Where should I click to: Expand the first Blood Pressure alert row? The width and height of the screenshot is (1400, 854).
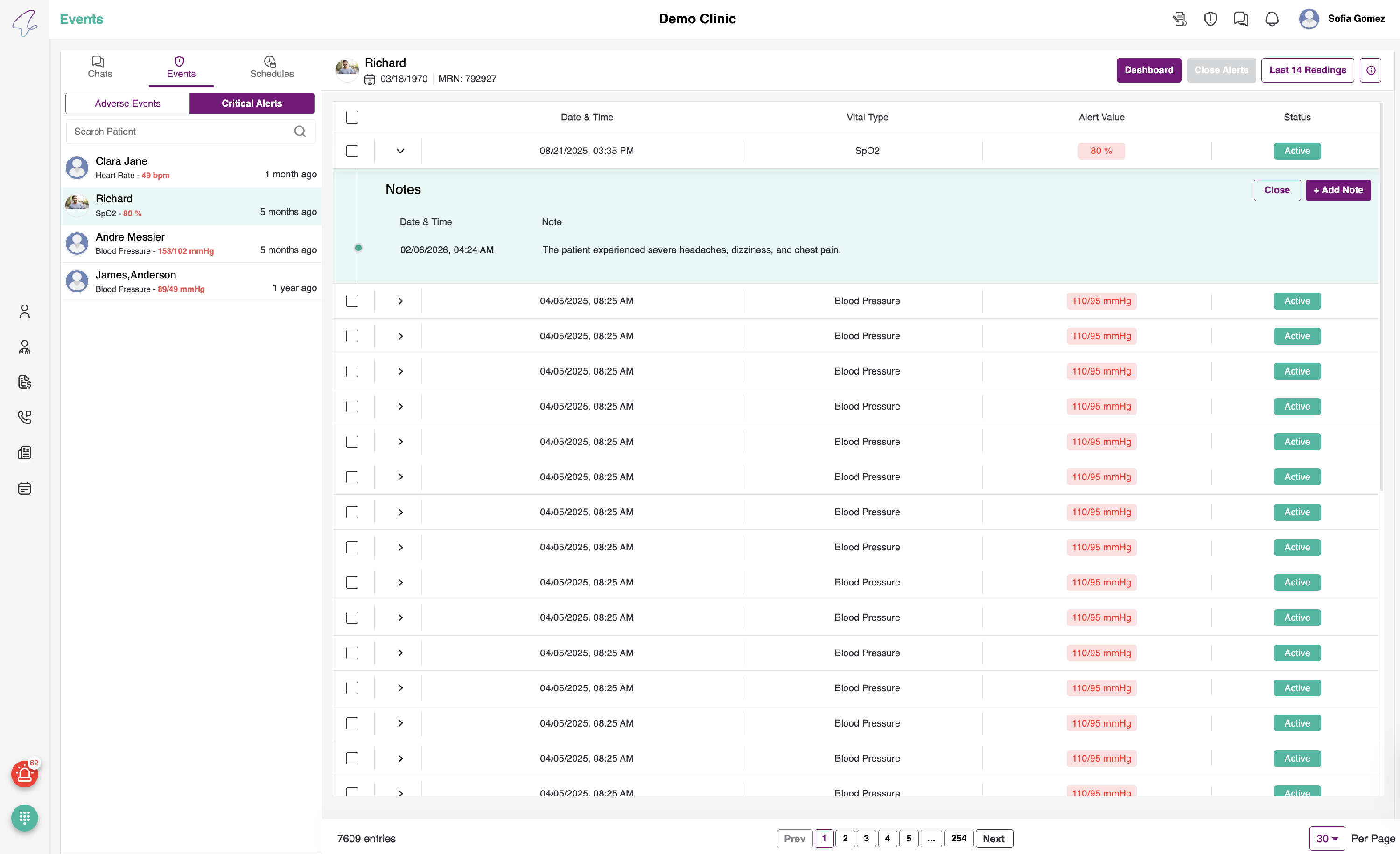pyautogui.click(x=400, y=301)
